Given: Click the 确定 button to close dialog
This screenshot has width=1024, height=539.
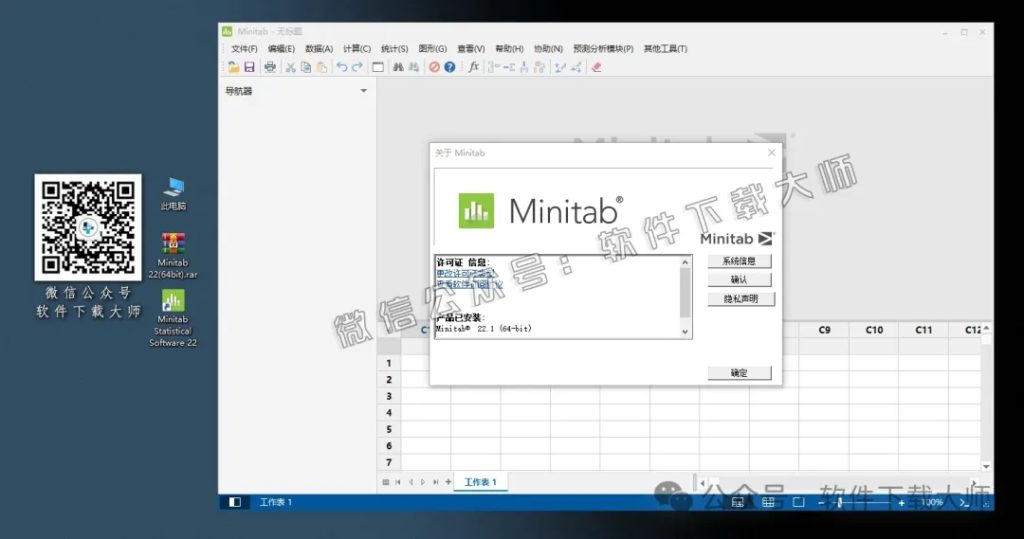Looking at the screenshot, I should [739, 373].
